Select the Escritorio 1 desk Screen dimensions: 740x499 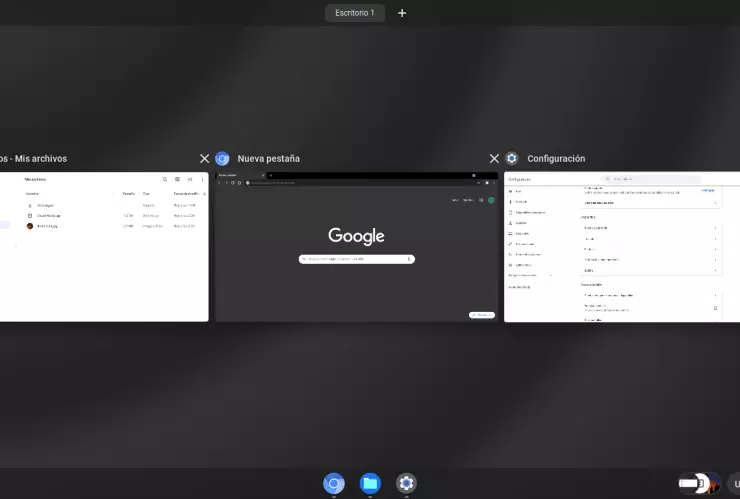[355, 13]
